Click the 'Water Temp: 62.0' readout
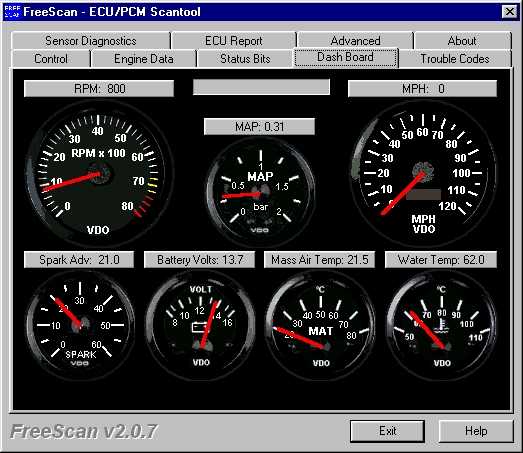 click(x=441, y=260)
